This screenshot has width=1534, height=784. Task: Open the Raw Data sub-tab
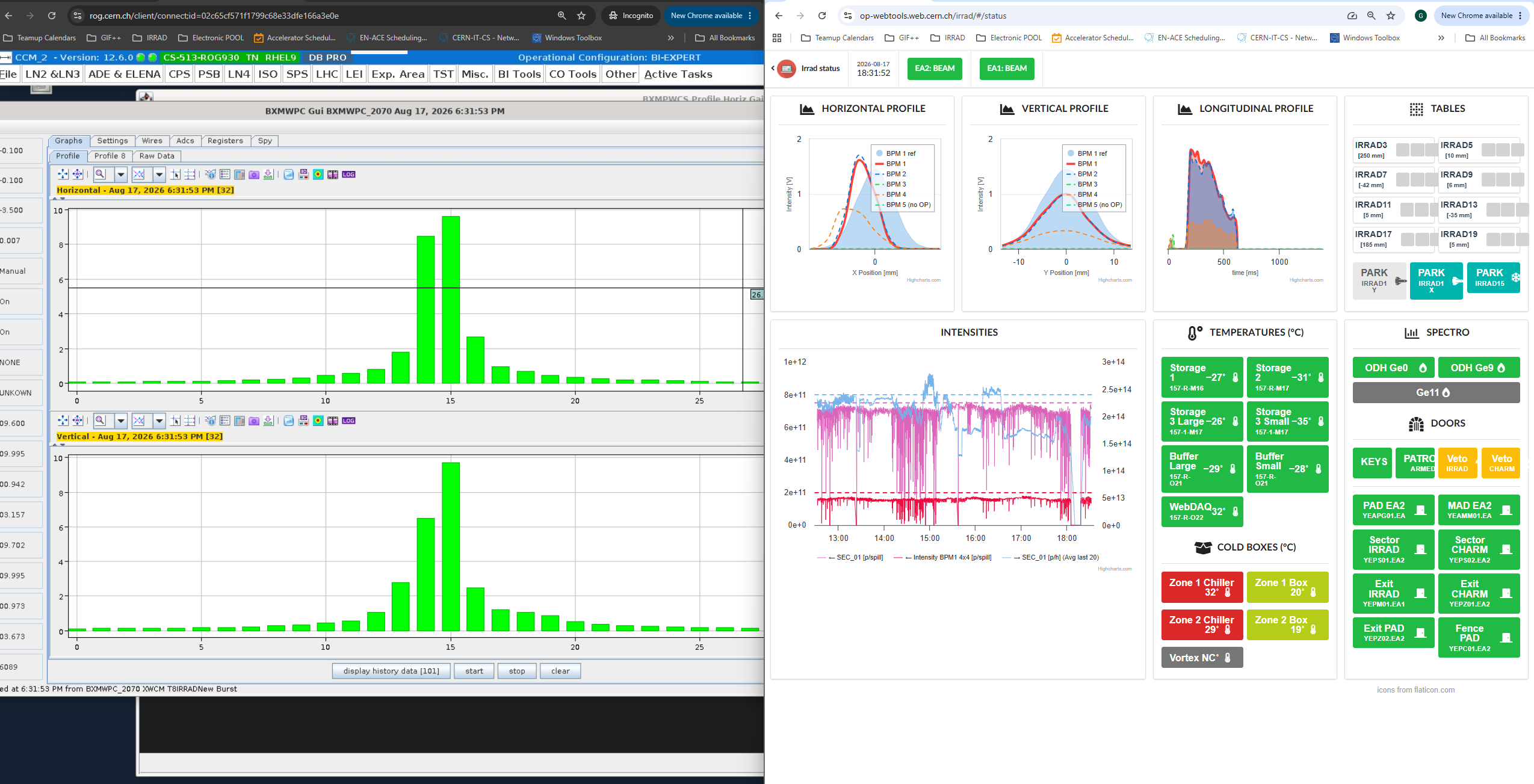(x=156, y=156)
